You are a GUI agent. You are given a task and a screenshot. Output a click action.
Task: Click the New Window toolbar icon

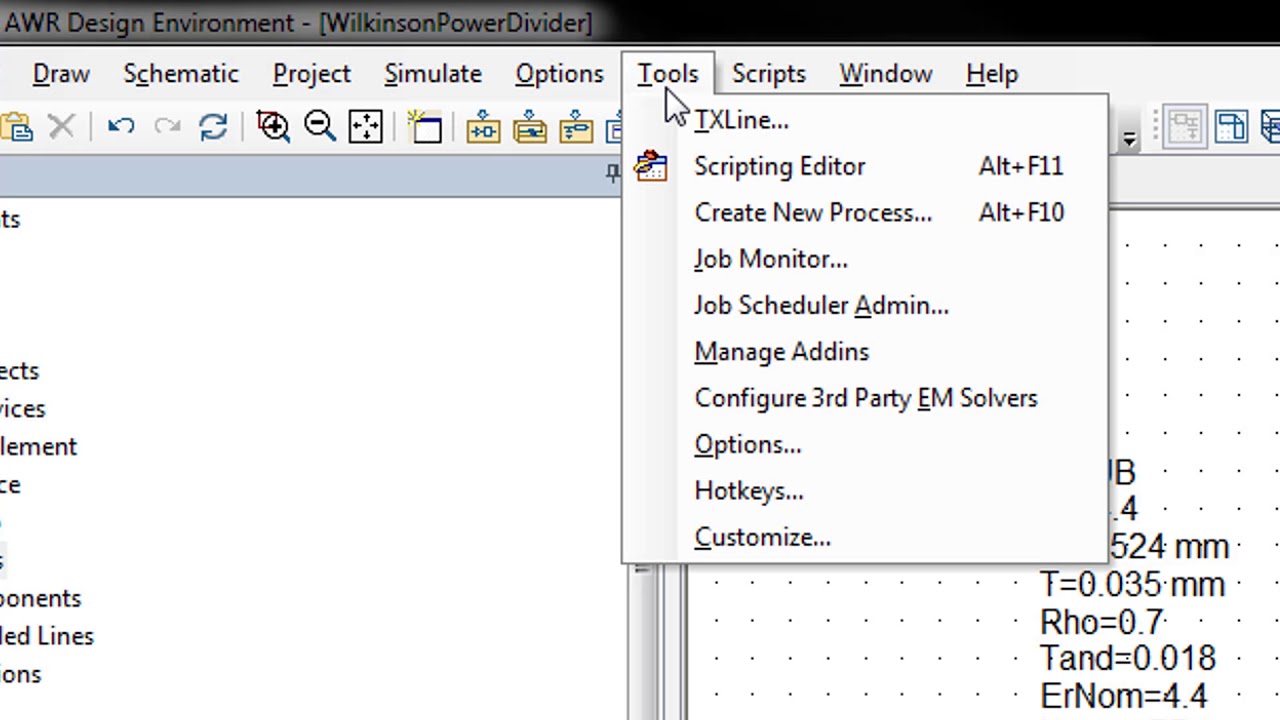coord(425,127)
